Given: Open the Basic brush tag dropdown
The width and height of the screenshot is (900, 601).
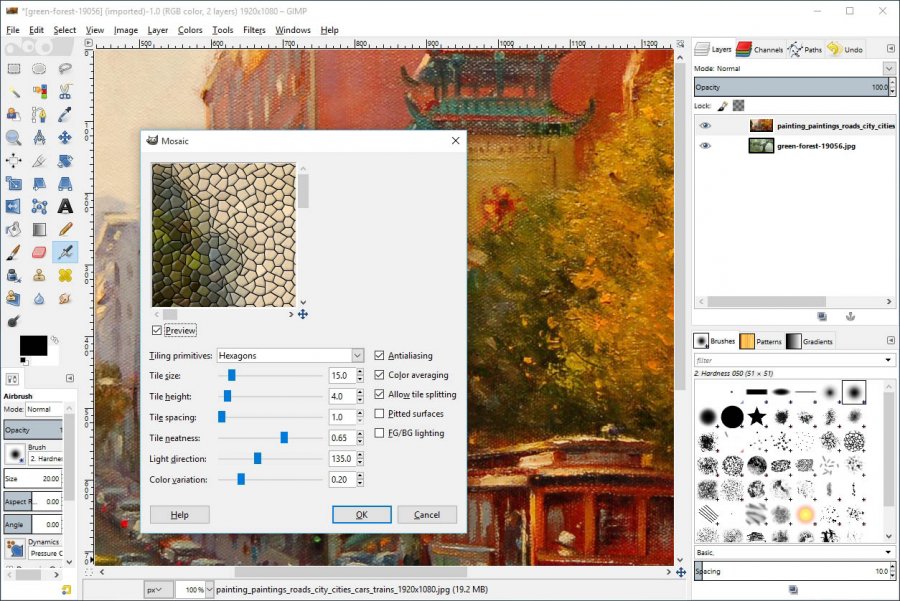Looking at the screenshot, I should (x=889, y=552).
